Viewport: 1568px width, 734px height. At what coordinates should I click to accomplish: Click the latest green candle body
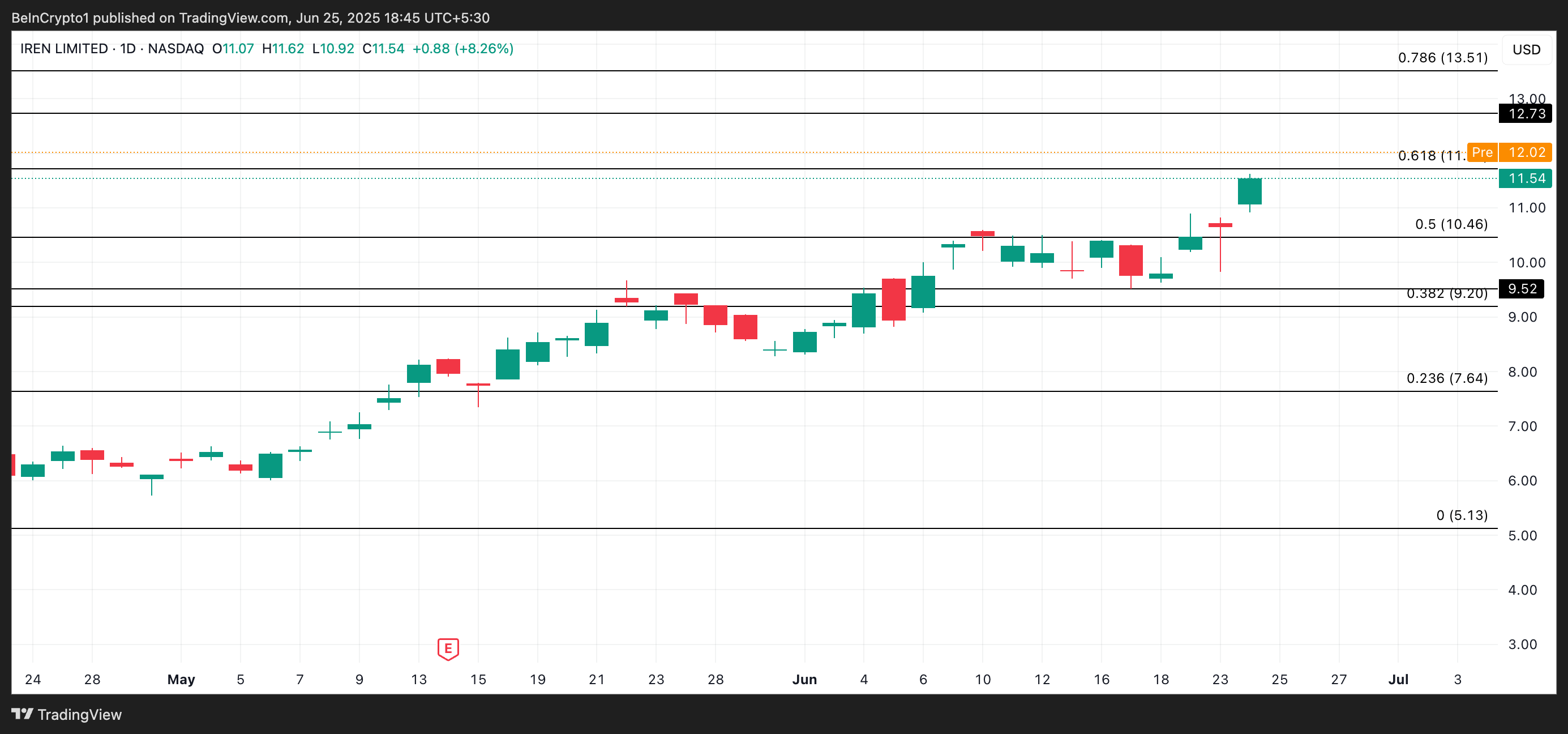(x=1249, y=191)
